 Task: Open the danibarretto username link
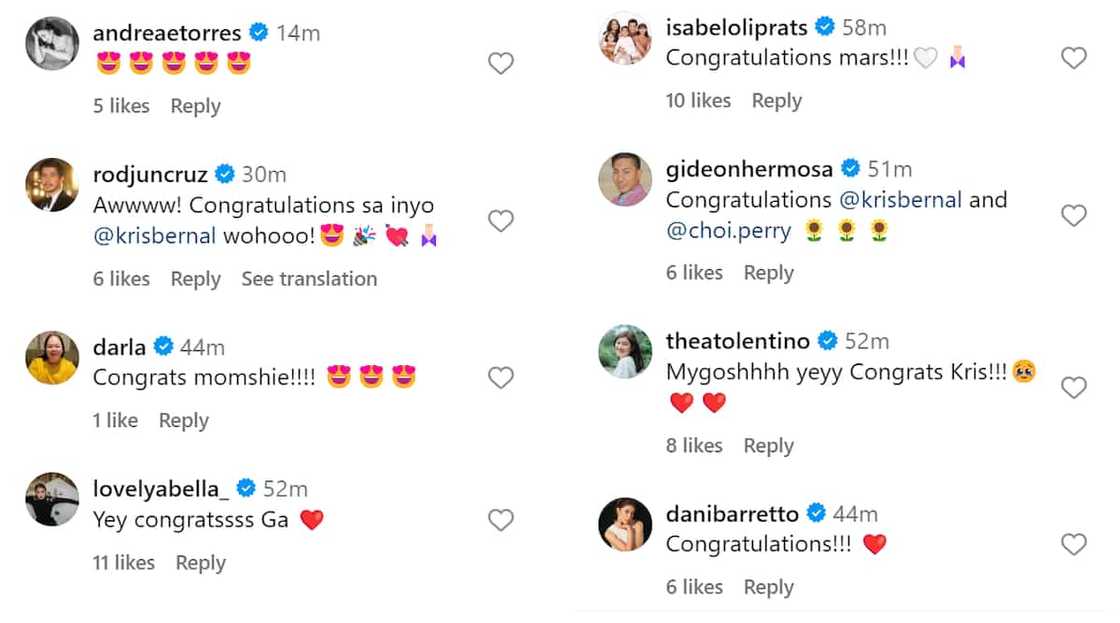click(x=732, y=514)
